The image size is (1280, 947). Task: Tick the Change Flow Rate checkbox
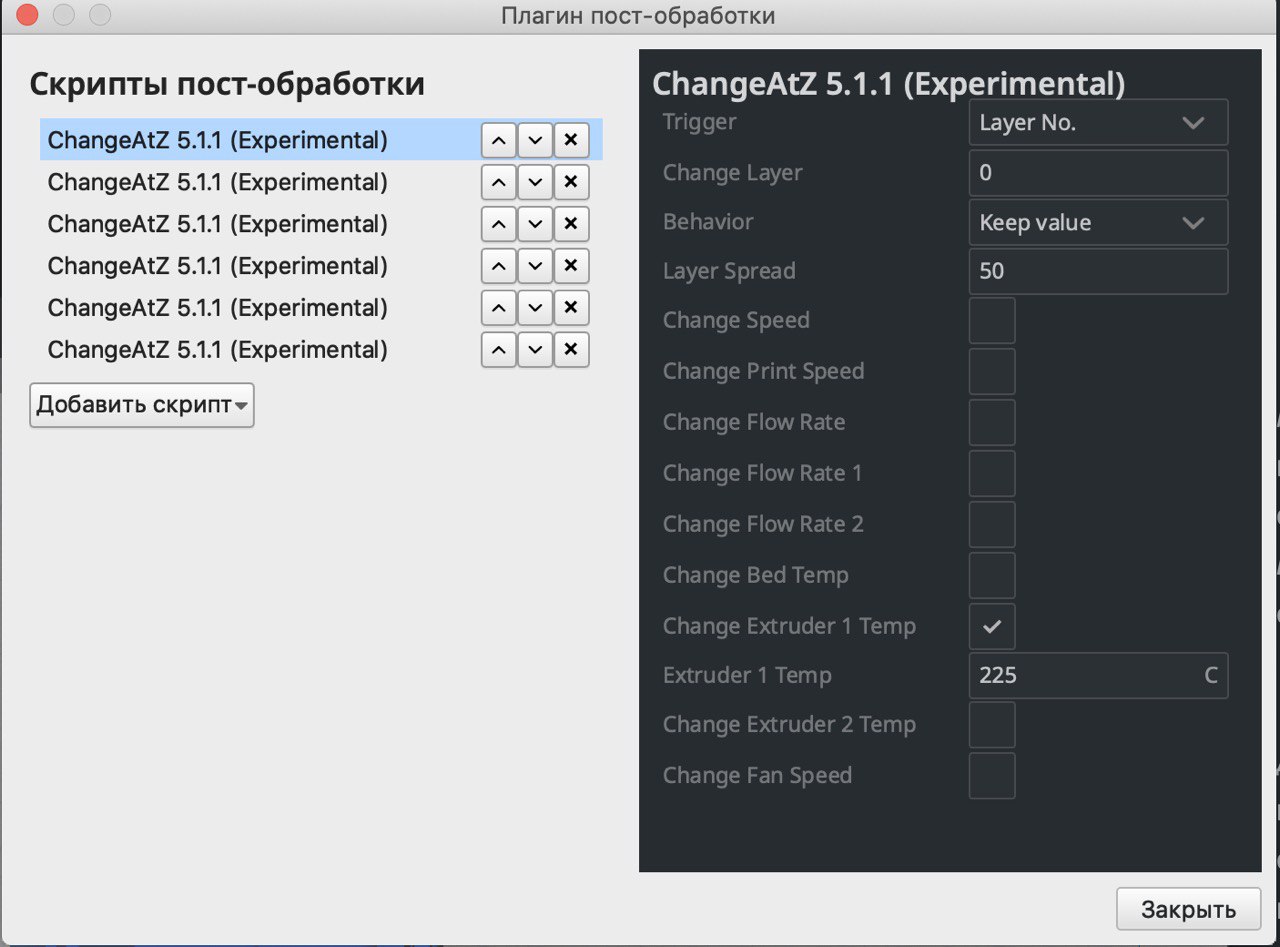pyautogui.click(x=992, y=423)
